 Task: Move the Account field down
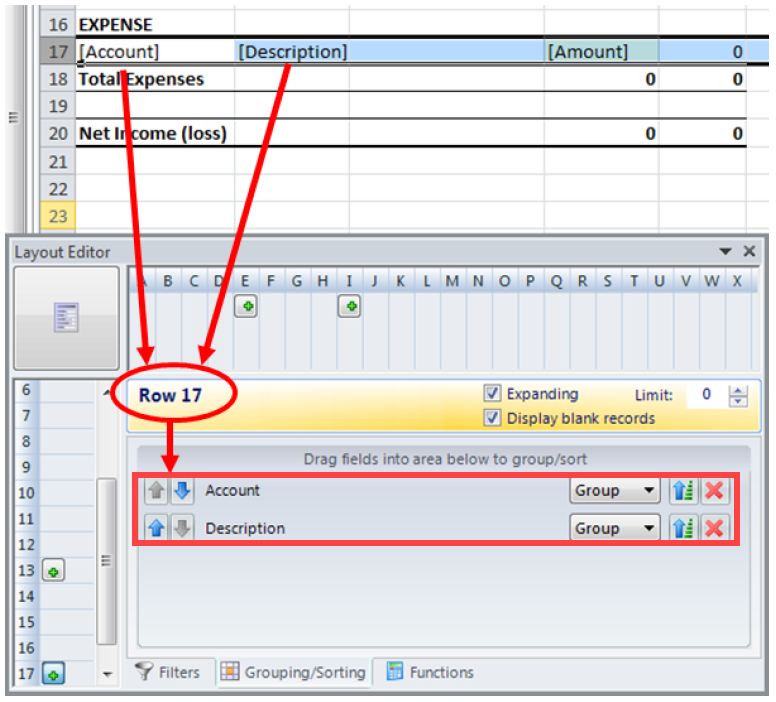pos(183,491)
